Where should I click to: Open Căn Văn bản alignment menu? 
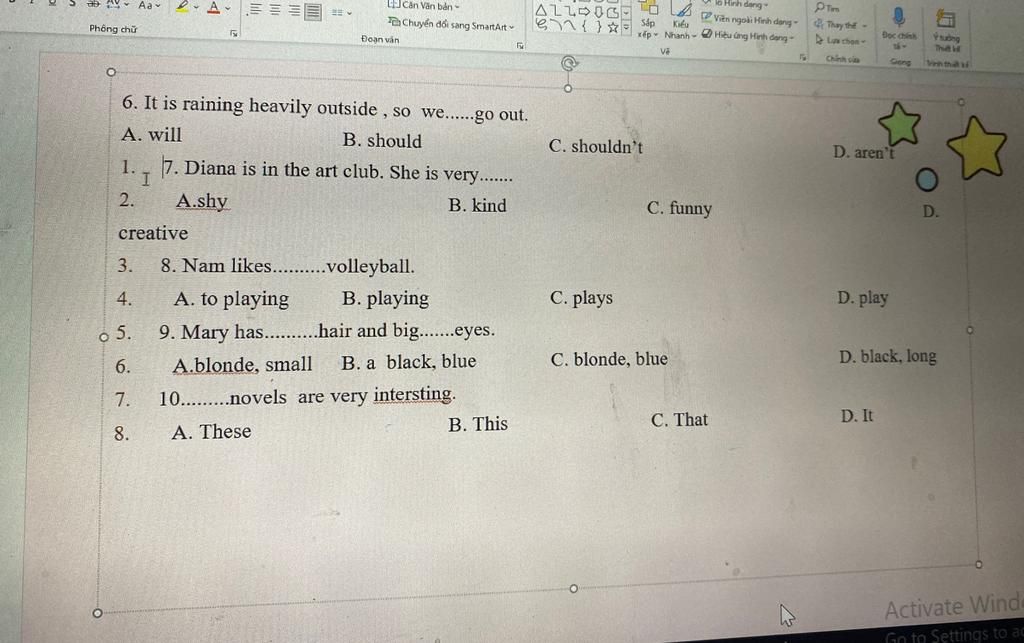424,5
